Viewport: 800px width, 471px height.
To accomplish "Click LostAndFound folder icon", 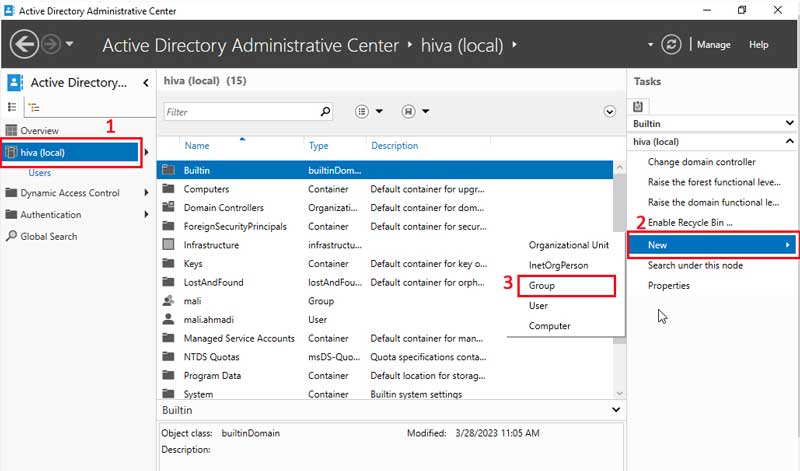I will 168,282.
